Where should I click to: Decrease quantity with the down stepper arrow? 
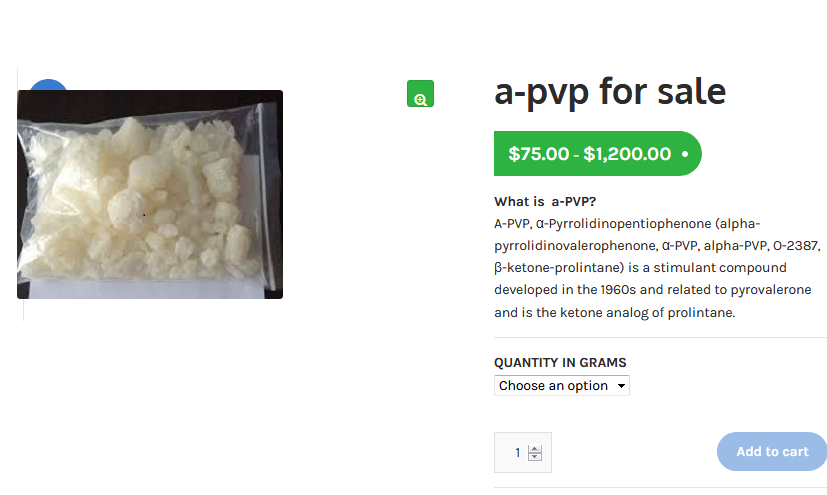pos(534,457)
